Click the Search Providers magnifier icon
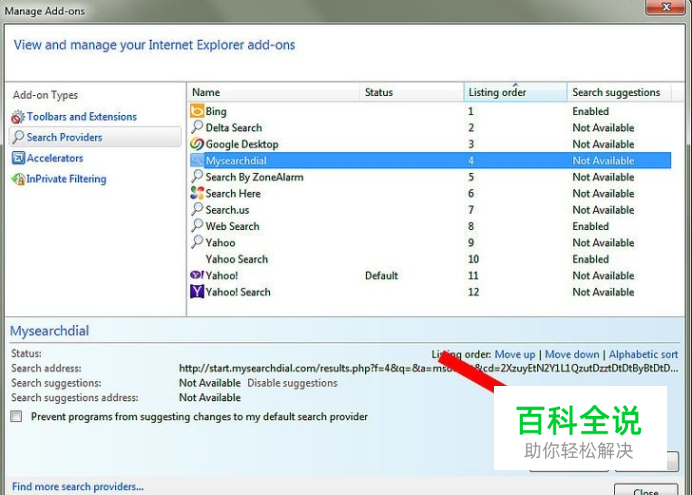Screen dimensions: 692x495 point(18,137)
